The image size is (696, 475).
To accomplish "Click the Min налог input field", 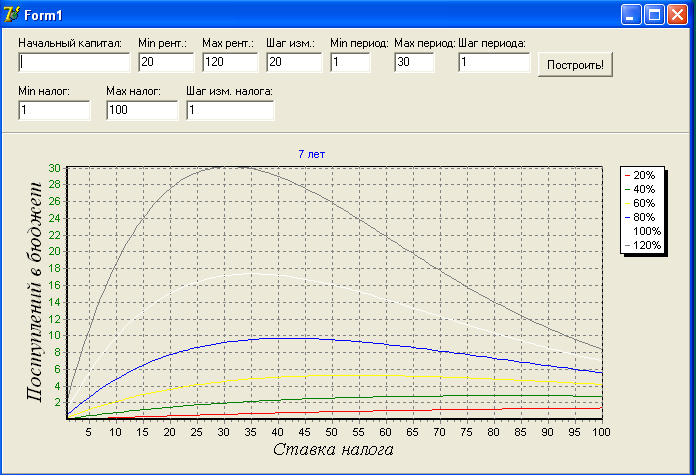I will point(54,110).
